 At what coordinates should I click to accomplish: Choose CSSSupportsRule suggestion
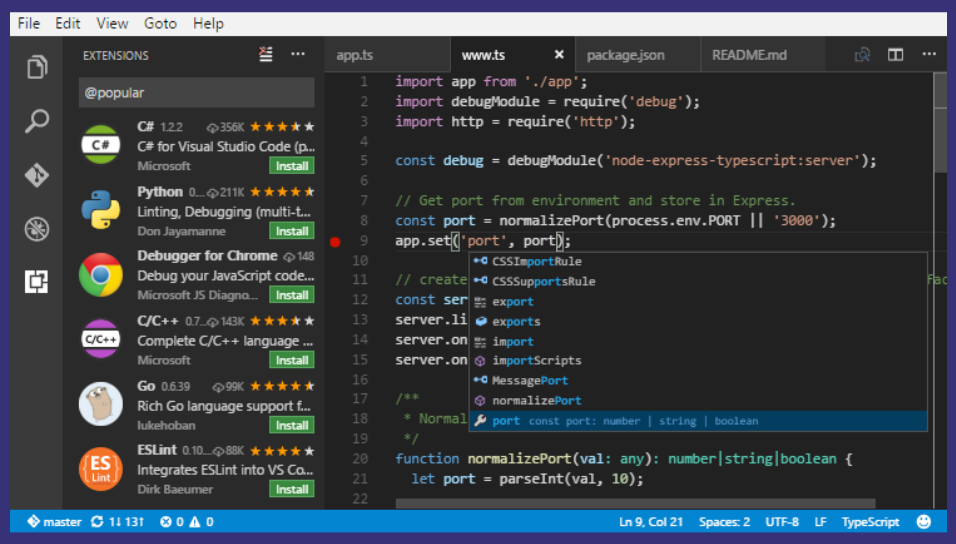[698, 281]
